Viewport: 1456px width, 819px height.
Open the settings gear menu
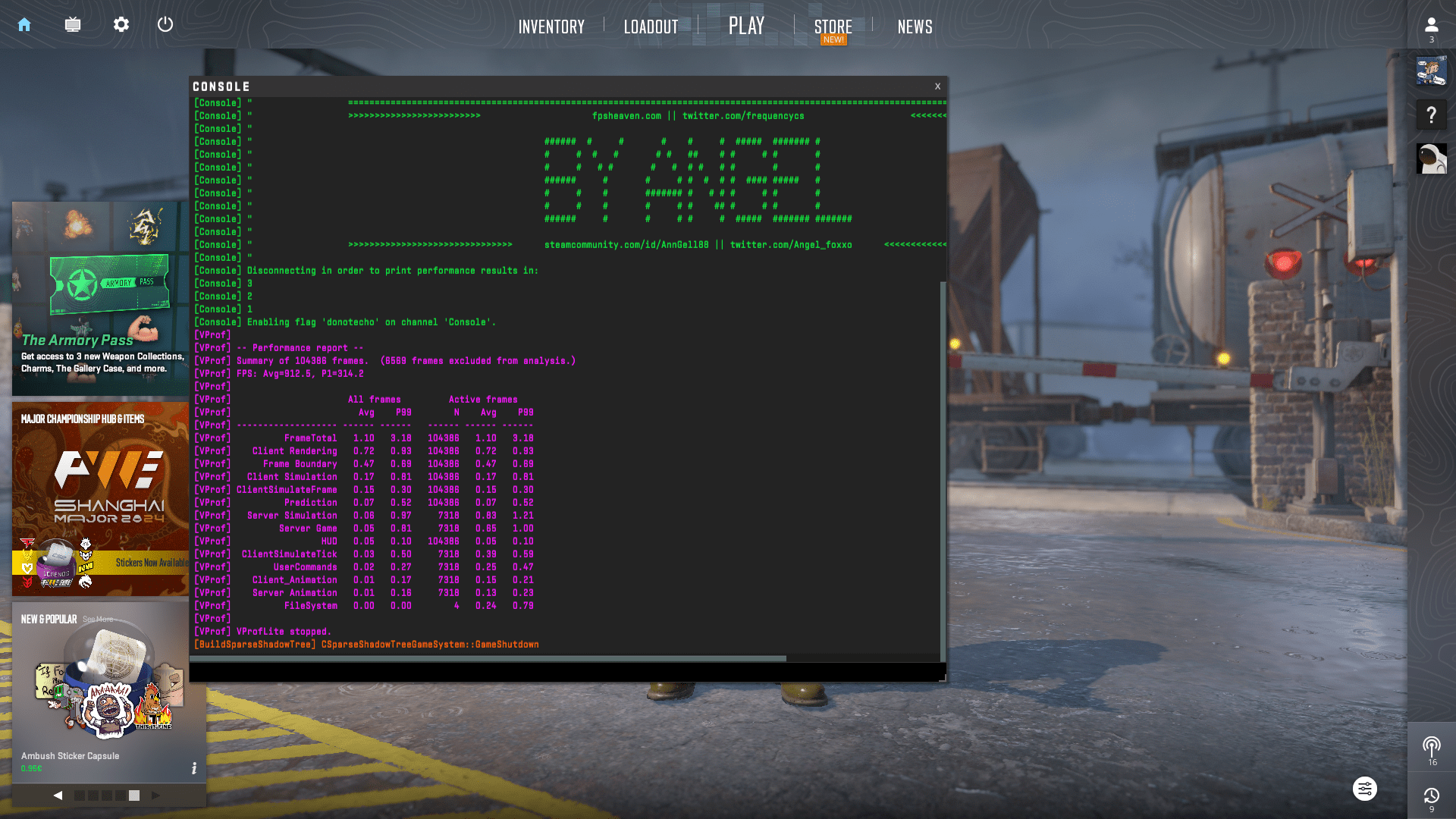[121, 25]
